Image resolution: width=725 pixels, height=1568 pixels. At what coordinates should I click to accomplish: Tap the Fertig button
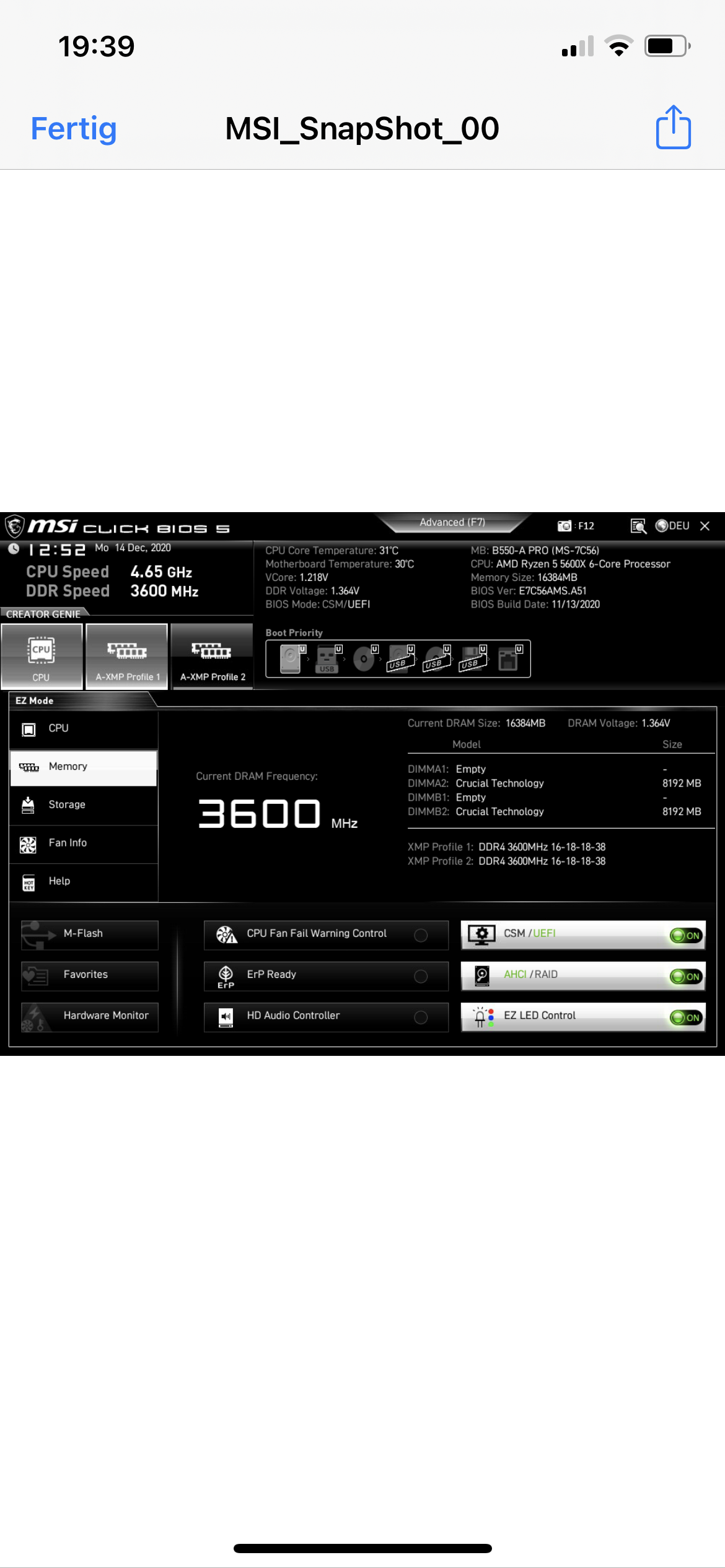coord(74,129)
